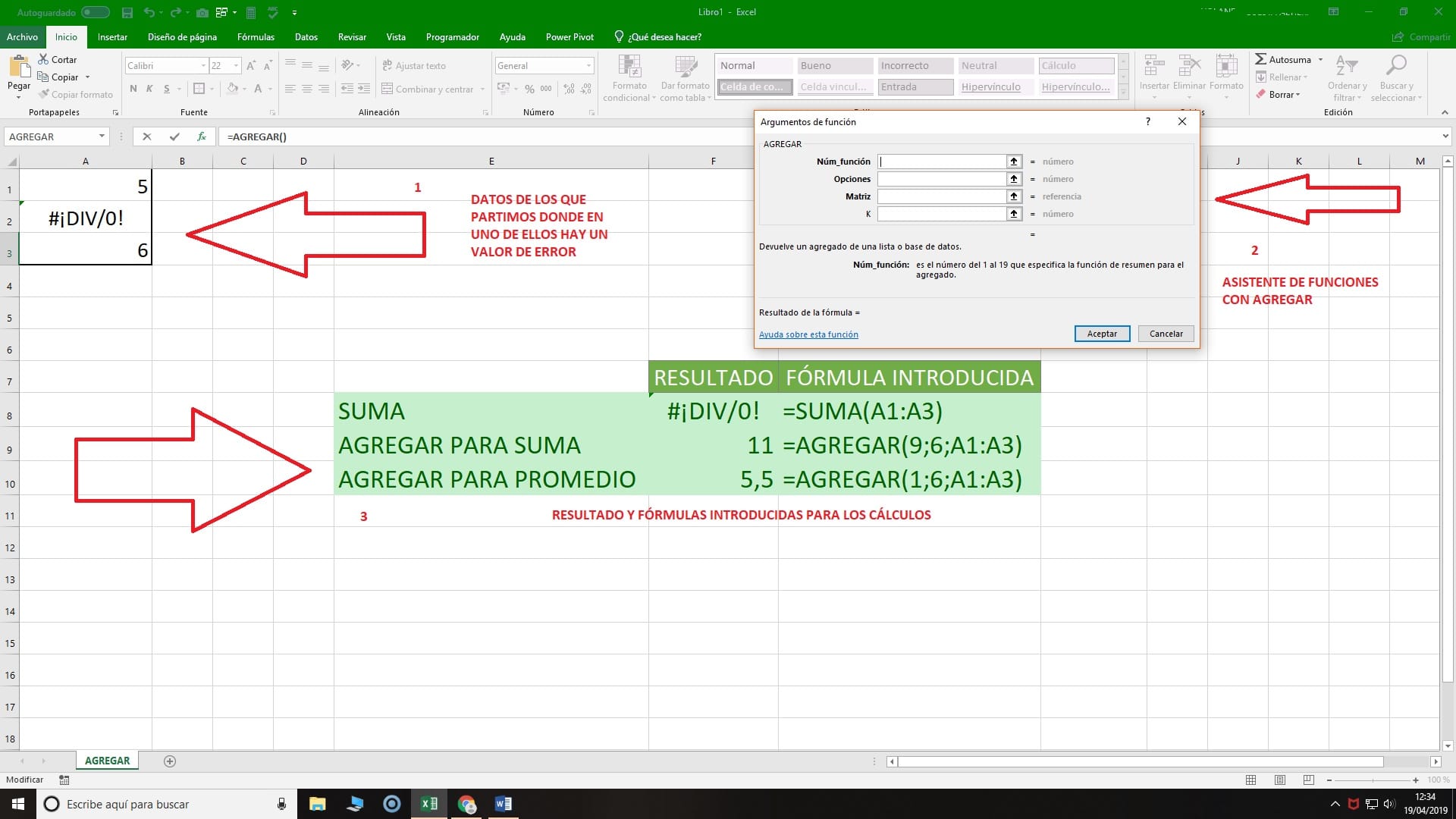1456x819 pixels.
Task: Toggle the Autoguardado switch
Action: (96, 12)
